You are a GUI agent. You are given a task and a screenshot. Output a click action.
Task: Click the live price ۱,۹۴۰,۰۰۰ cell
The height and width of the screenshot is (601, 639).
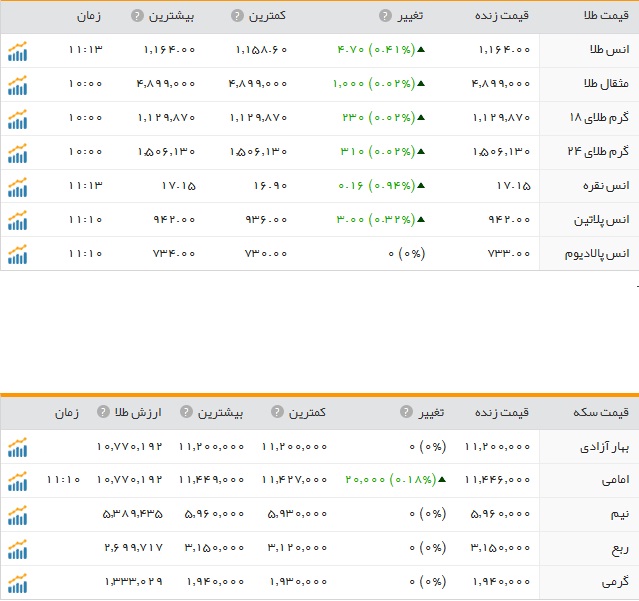coord(501,582)
